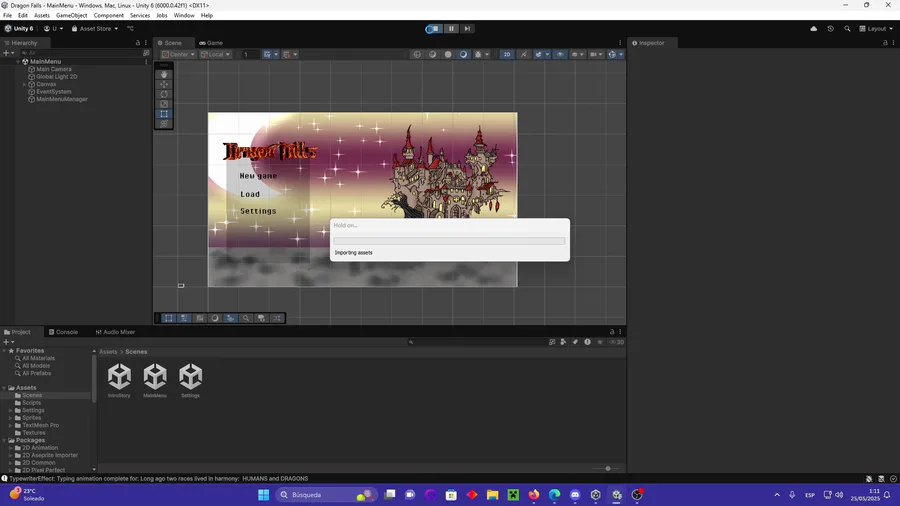Open the GameObject menu
This screenshot has width=900, height=506.
click(x=72, y=15)
